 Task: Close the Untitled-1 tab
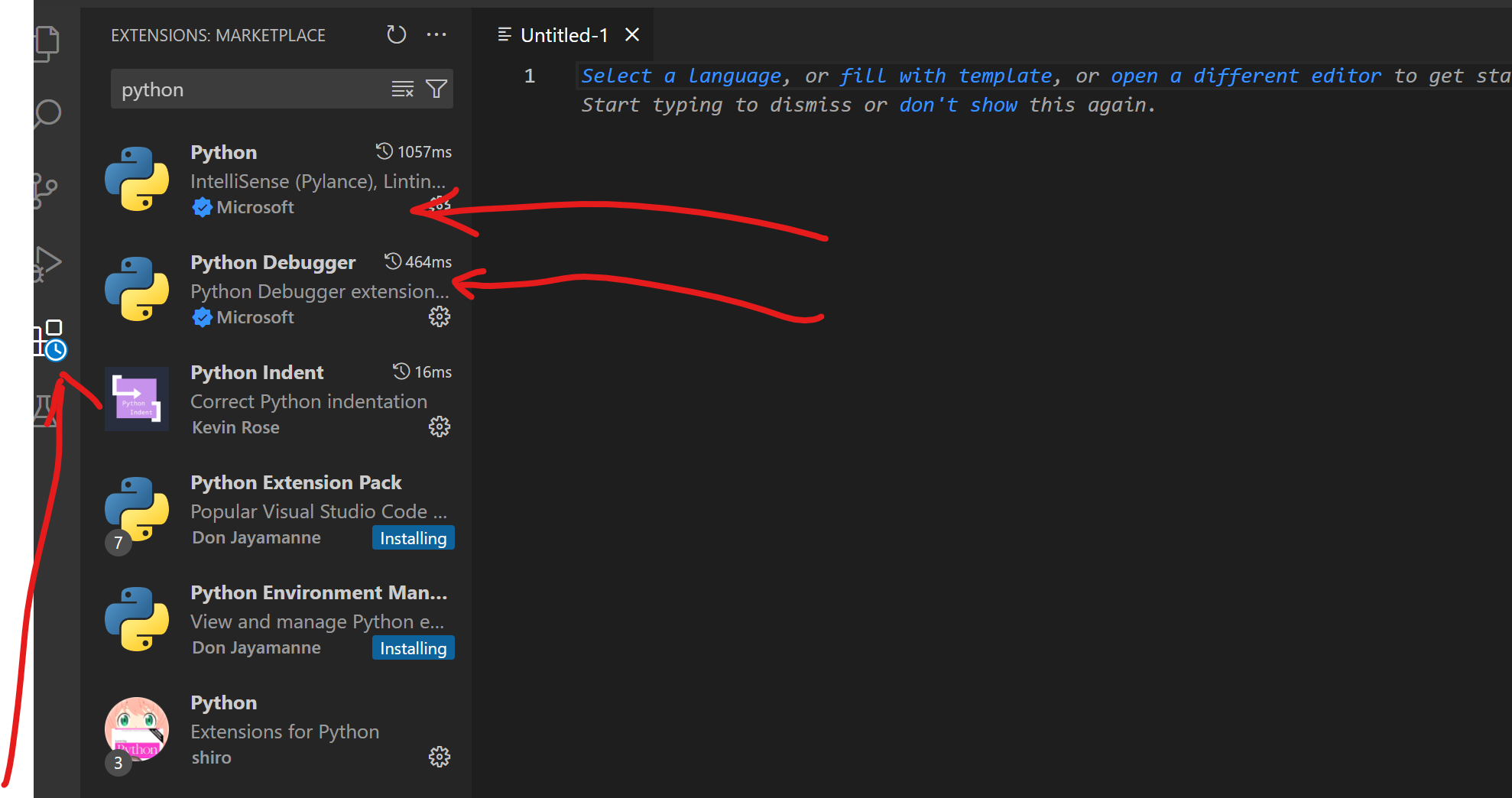[x=632, y=34]
